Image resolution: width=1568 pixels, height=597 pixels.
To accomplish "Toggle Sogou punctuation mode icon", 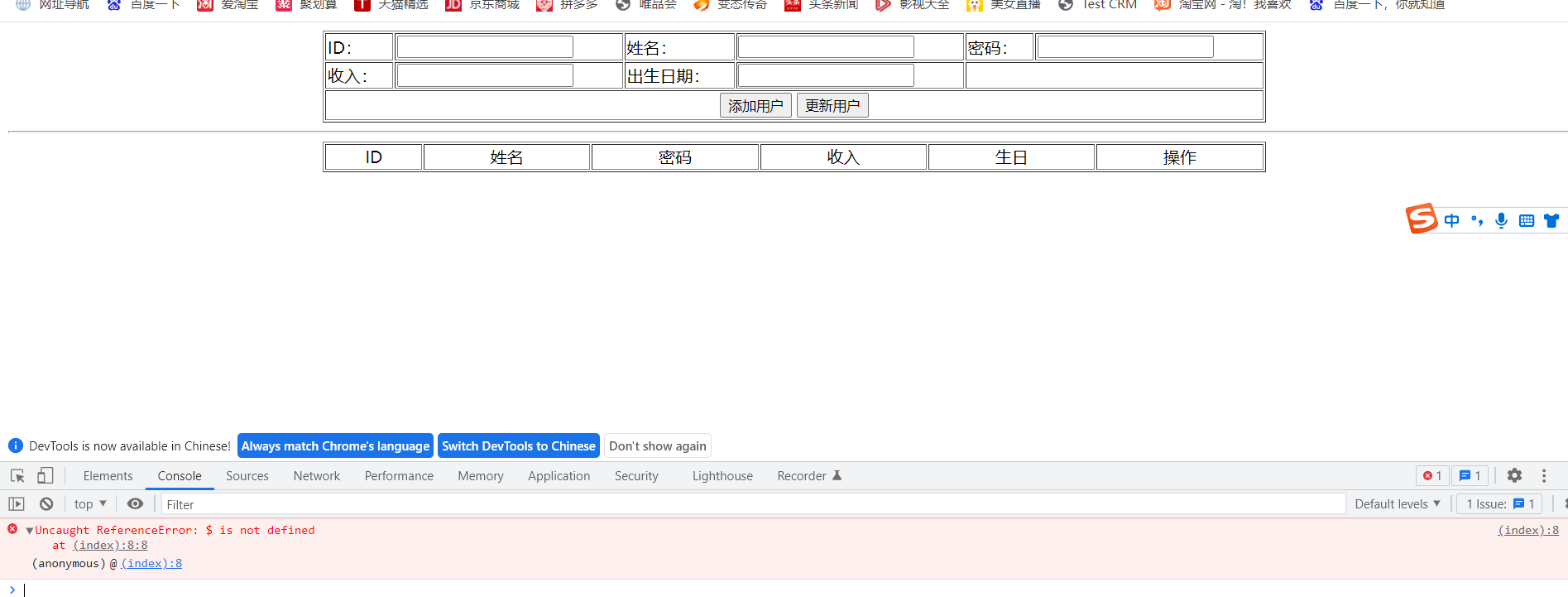I will 1477,220.
